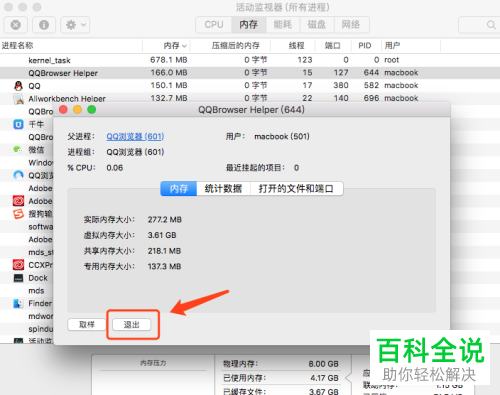Image resolution: width=500 pixels, height=395 pixels.
Task: Open the gear actions dropdown
Action: point(75,25)
